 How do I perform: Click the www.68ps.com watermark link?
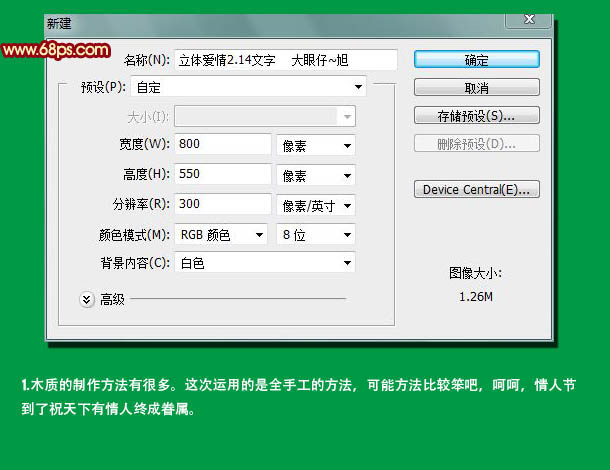pyautogui.click(x=56, y=50)
